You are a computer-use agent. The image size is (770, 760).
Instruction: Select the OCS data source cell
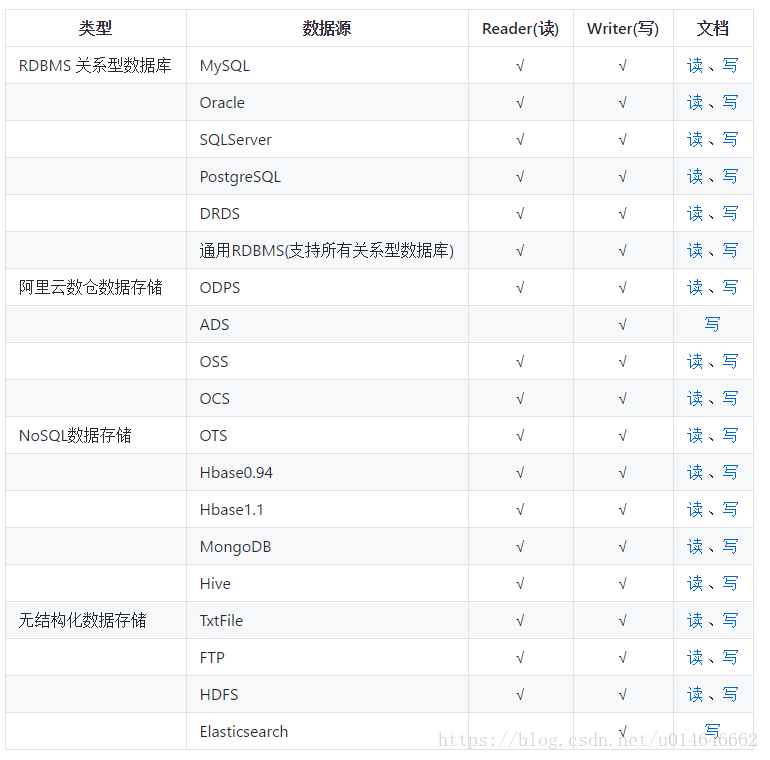tap(327, 398)
